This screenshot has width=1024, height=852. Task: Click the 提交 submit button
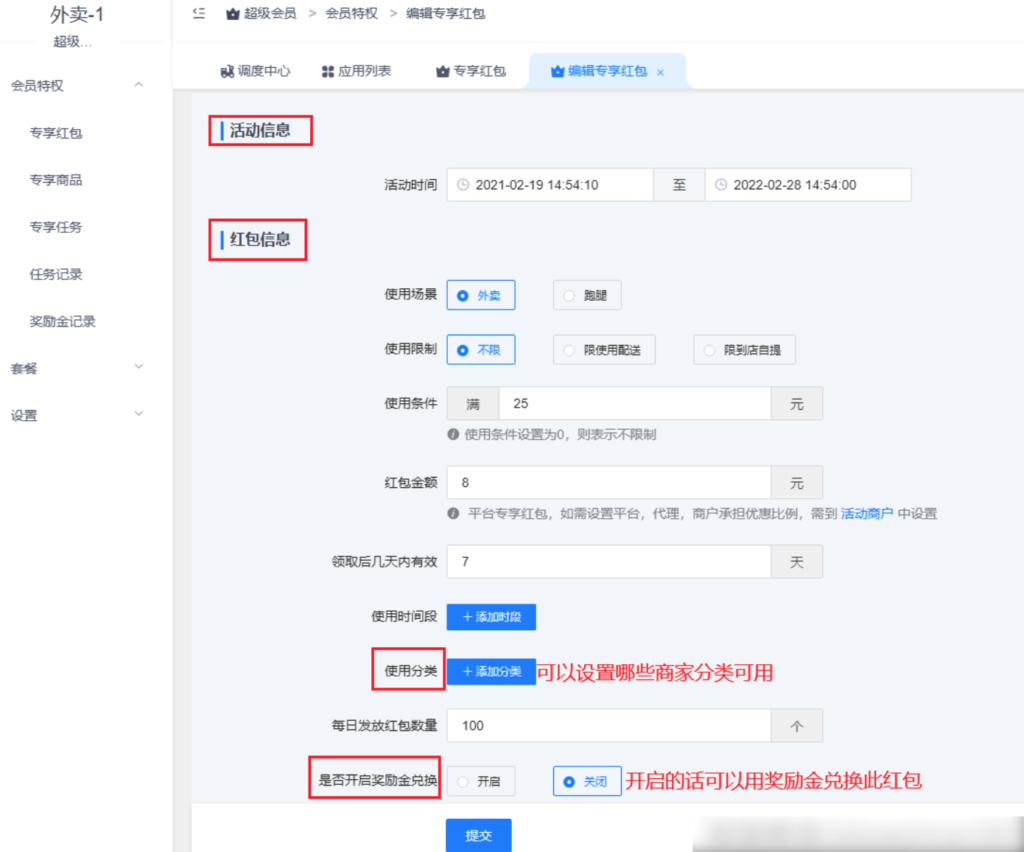coord(477,835)
